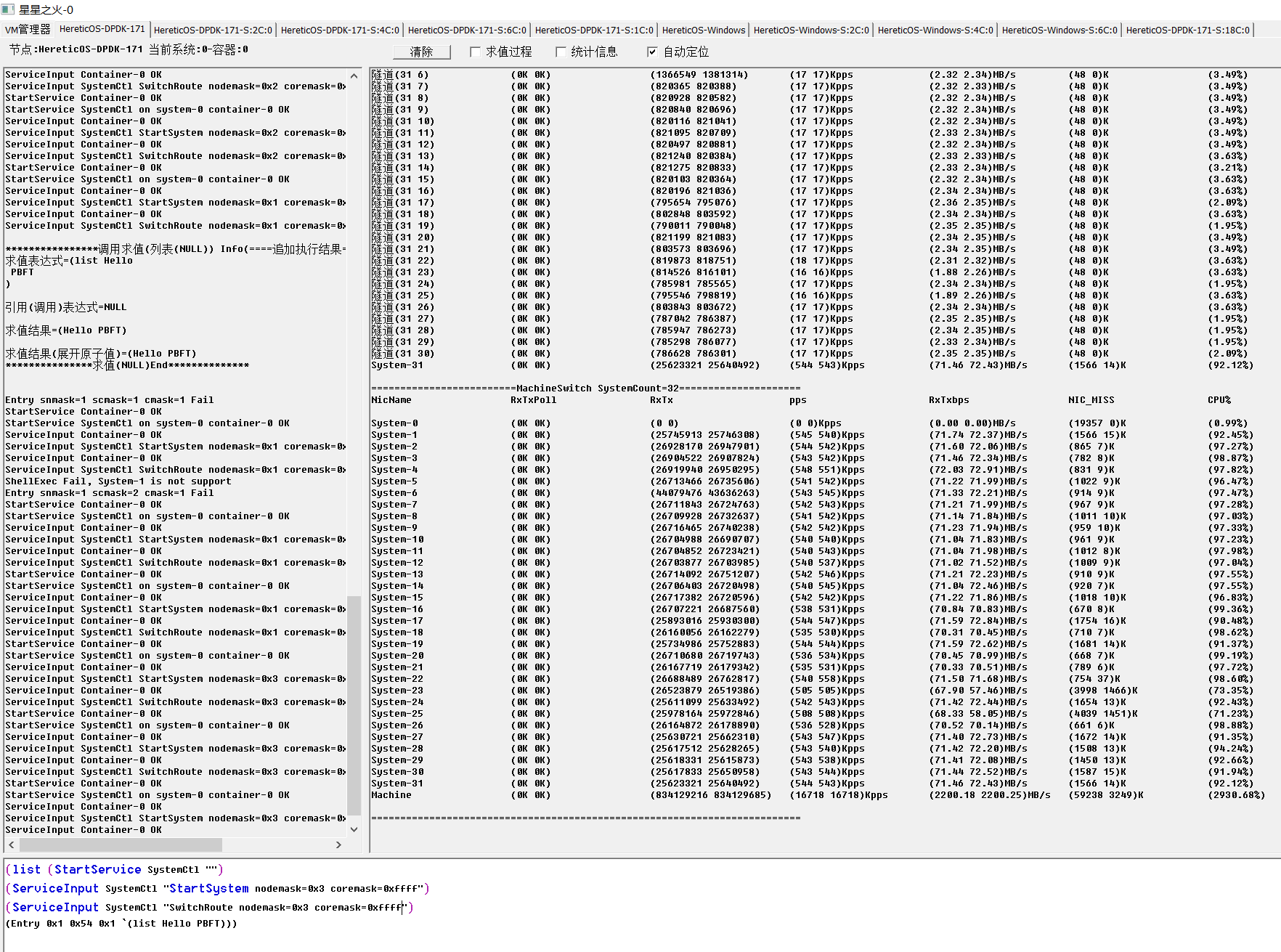Click the SwitchRoute nodemask=0x3 command line

tap(209, 907)
